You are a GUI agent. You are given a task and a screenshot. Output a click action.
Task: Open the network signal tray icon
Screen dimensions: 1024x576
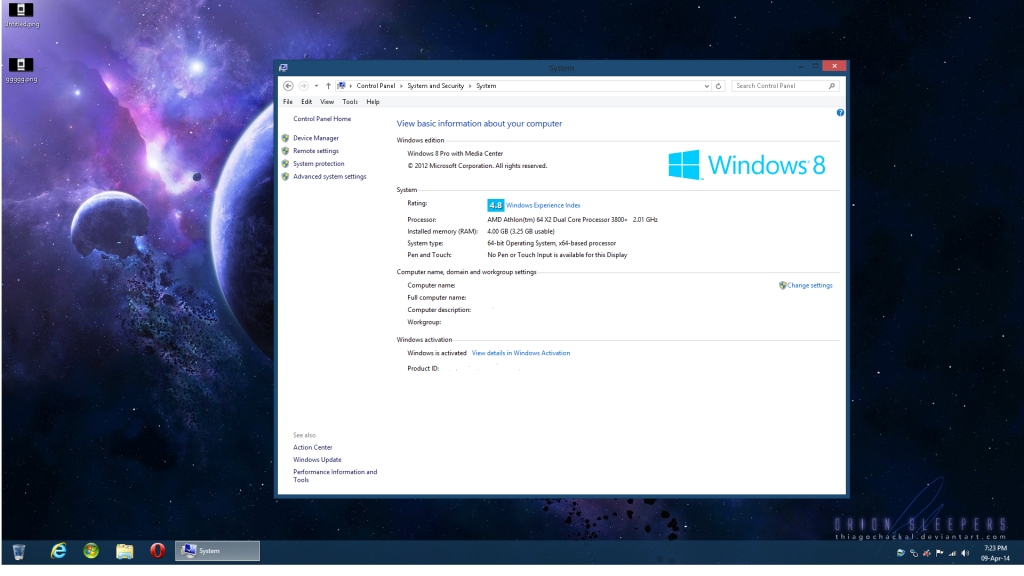[x=952, y=553]
